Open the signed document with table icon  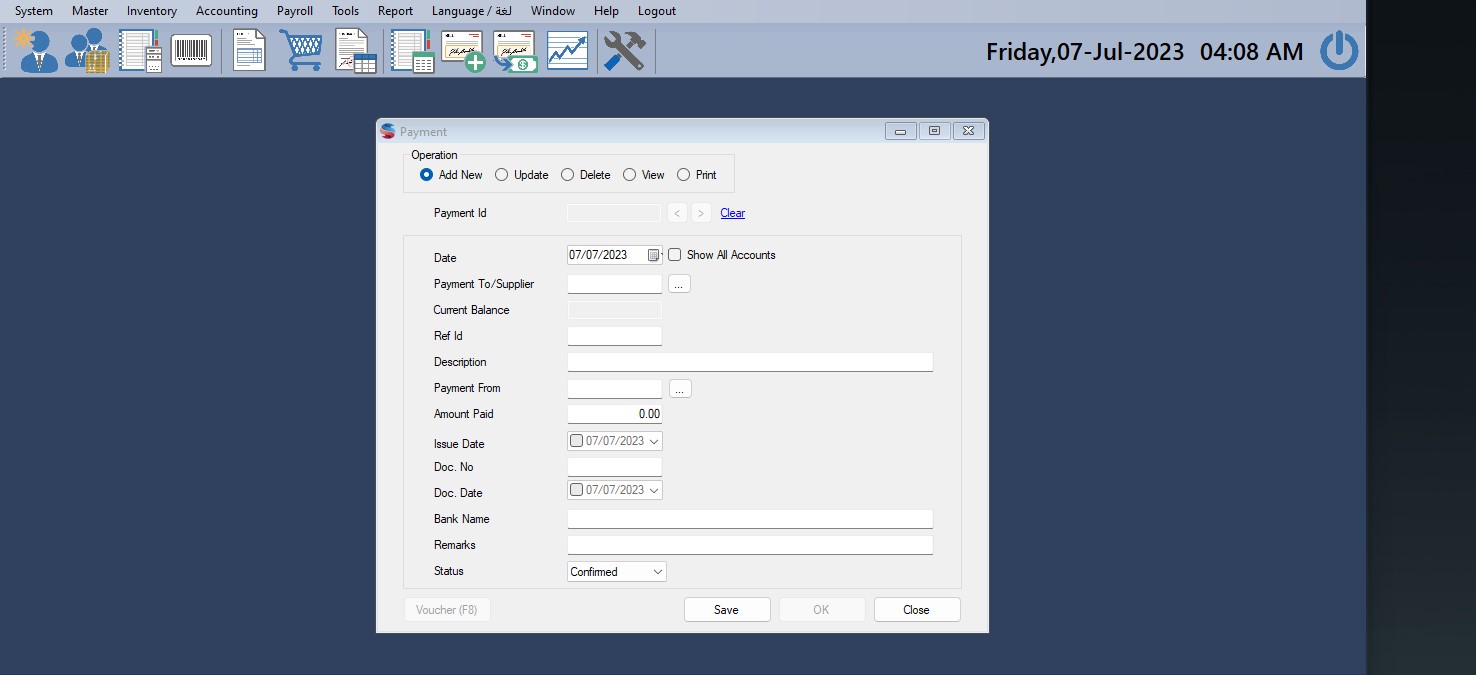click(355, 51)
